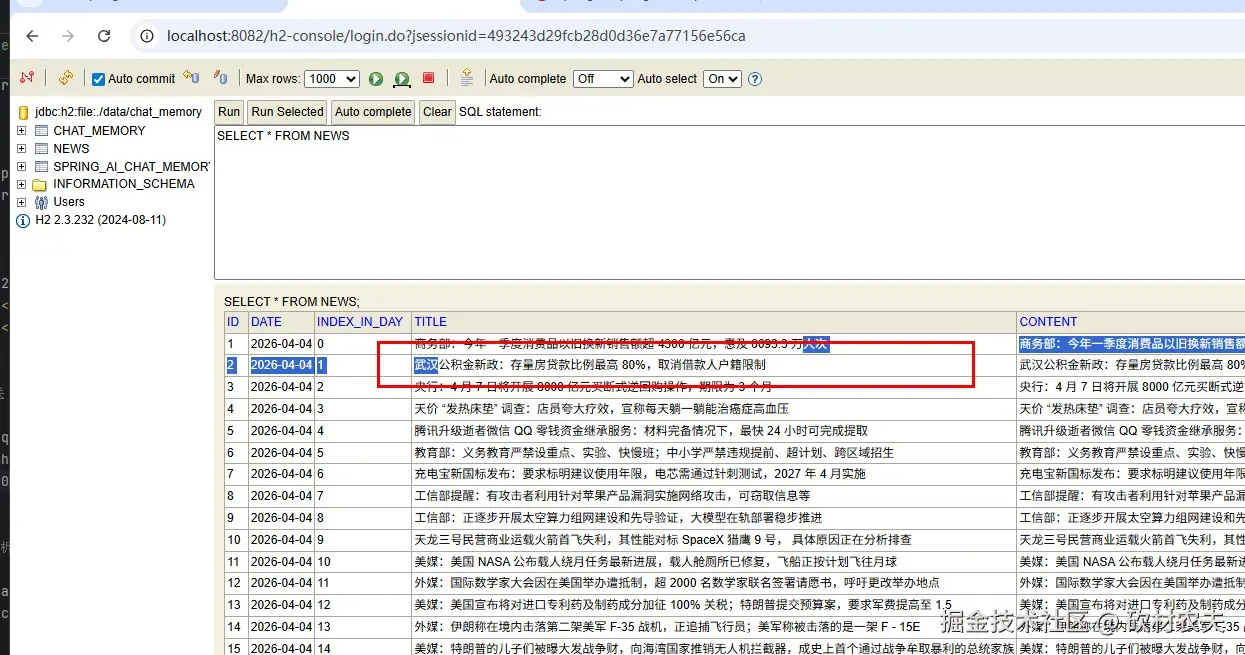Click the browser Forward arrow
Screen dimensions: 1245x655
click(68, 36)
